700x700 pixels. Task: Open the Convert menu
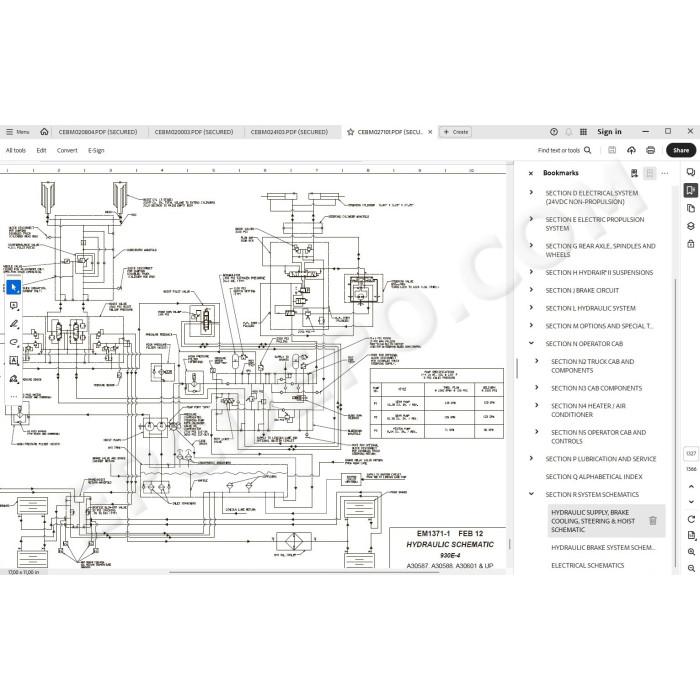(x=67, y=150)
